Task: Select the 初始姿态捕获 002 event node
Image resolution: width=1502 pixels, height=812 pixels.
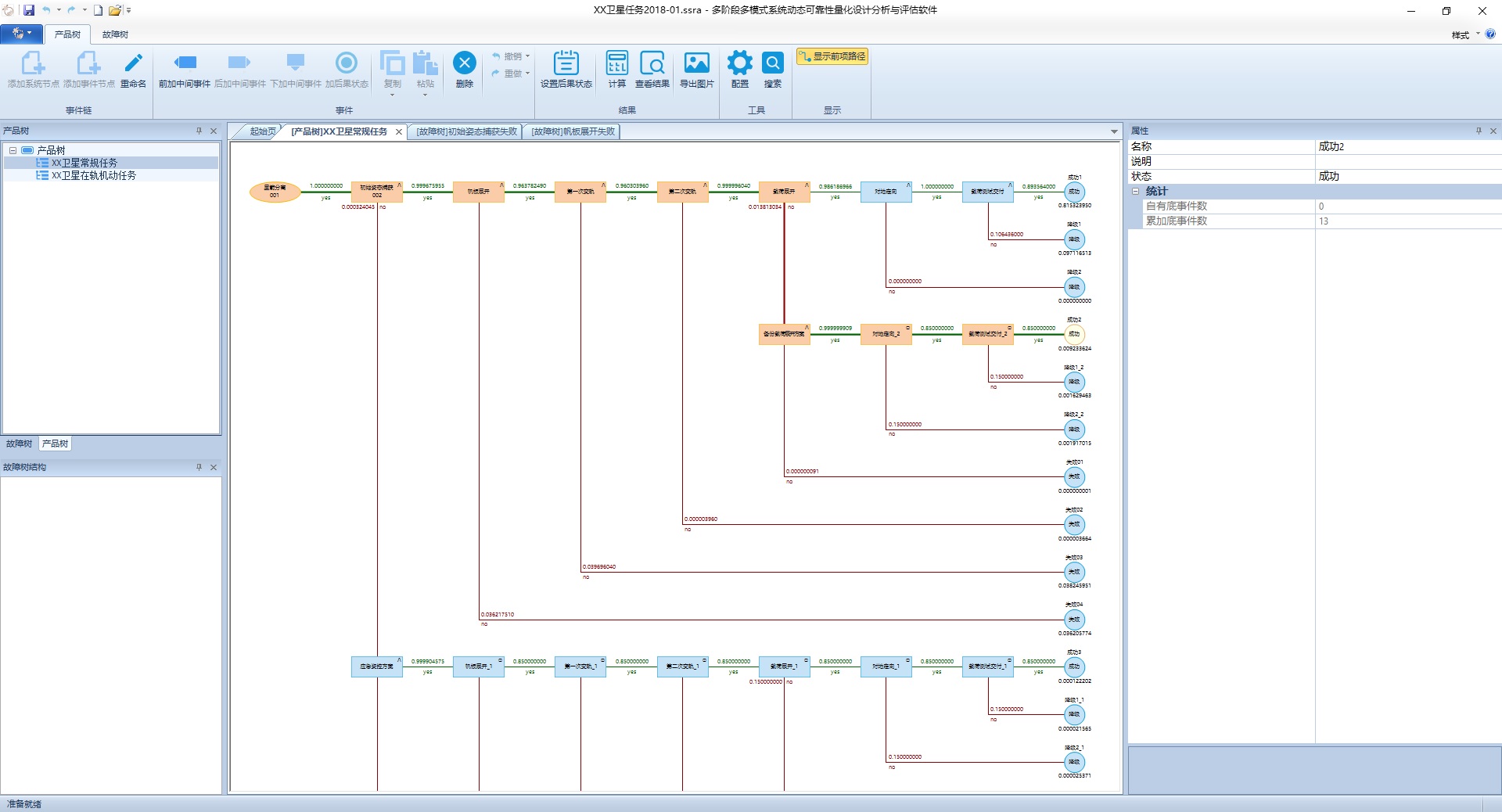Action: click(x=377, y=192)
